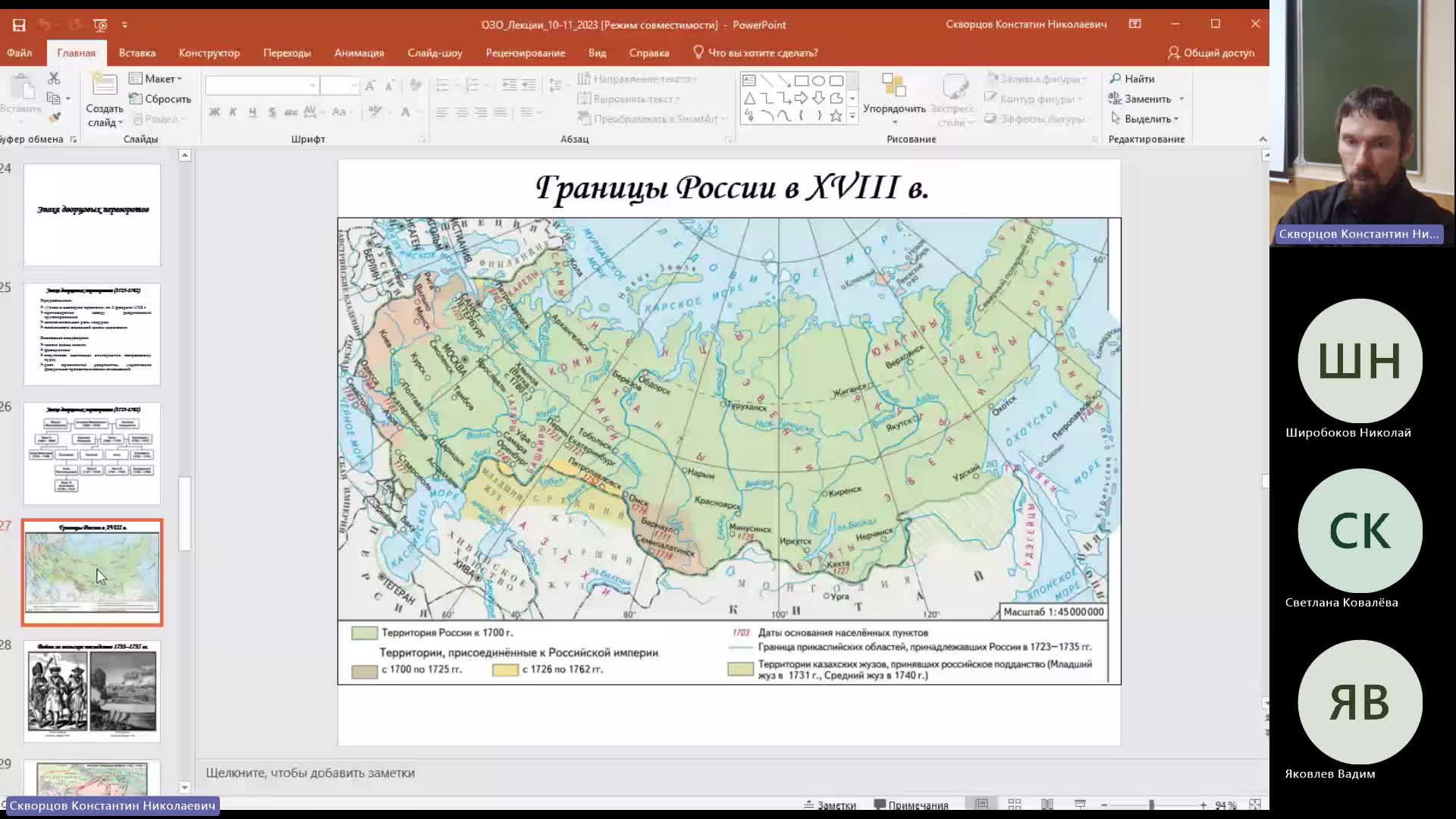The height and width of the screenshot is (819, 1456).
Task: Choose the down arrow shape in gallery
Action: [x=818, y=99]
